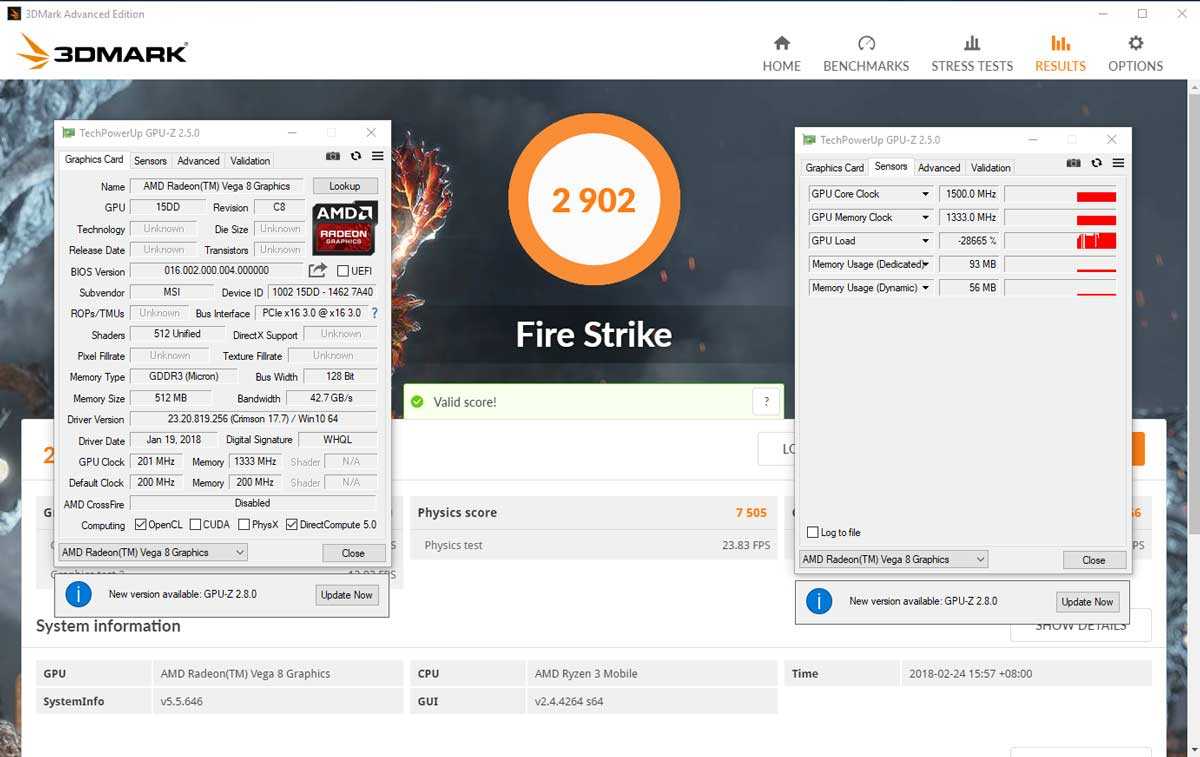Image resolution: width=1200 pixels, height=757 pixels.
Task: Expand the GPU Core Clock sensor dropdown
Action: (x=925, y=194)
